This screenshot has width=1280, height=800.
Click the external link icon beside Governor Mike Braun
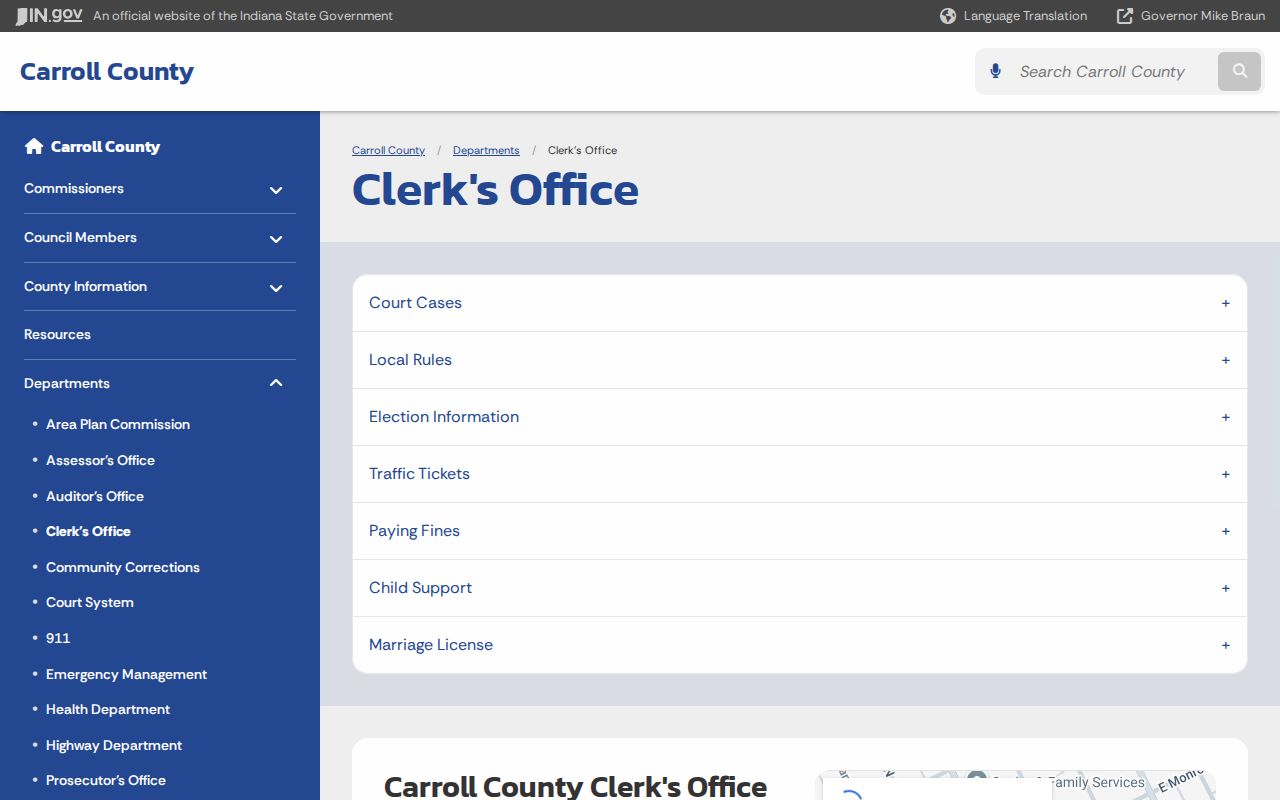coord(1125,16)
